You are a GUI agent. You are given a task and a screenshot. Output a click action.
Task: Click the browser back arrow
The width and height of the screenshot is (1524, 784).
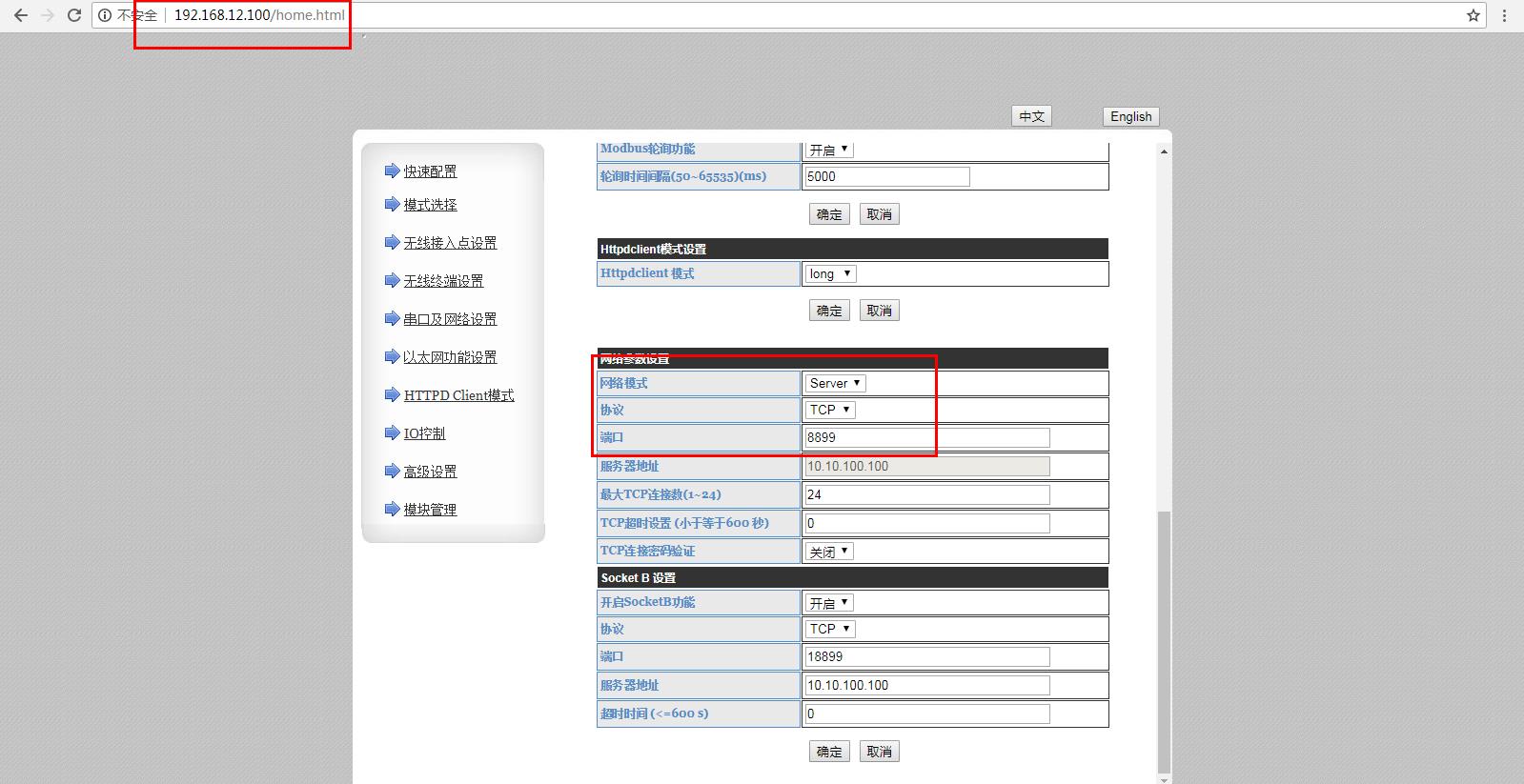20,15
